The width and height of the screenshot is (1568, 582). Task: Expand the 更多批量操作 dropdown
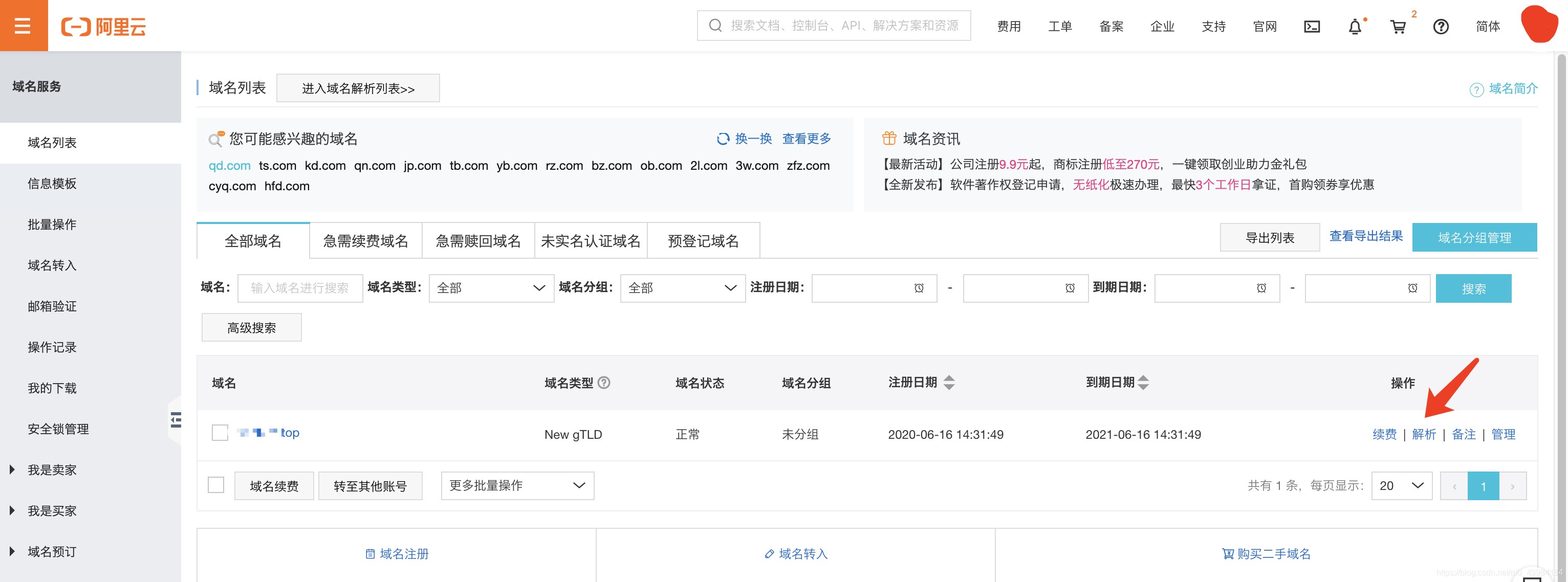tap(517, 485)
